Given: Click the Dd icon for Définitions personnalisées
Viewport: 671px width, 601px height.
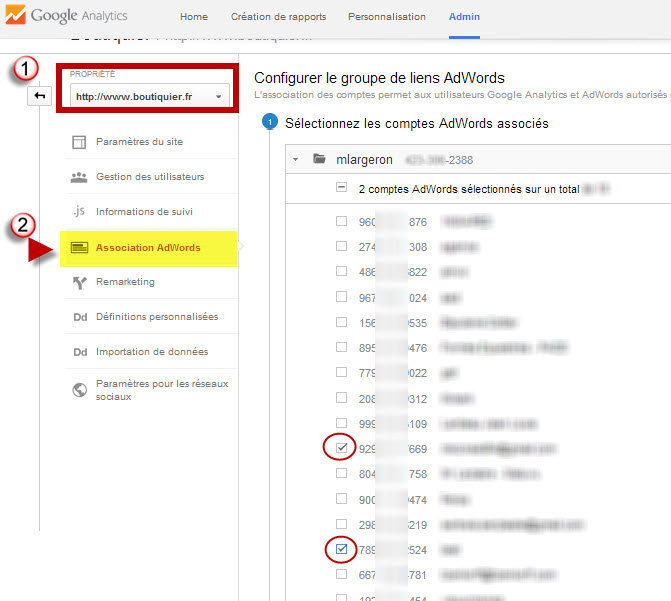Looking at the screenshot, I should [80, 317].
